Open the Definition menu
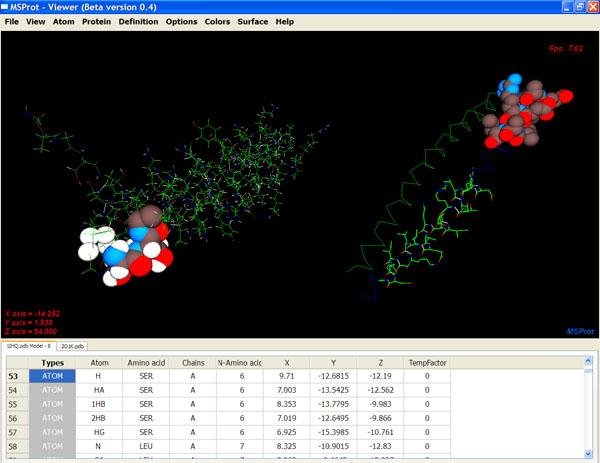Viewport: 600px width, 463px height. pos(138,22)
